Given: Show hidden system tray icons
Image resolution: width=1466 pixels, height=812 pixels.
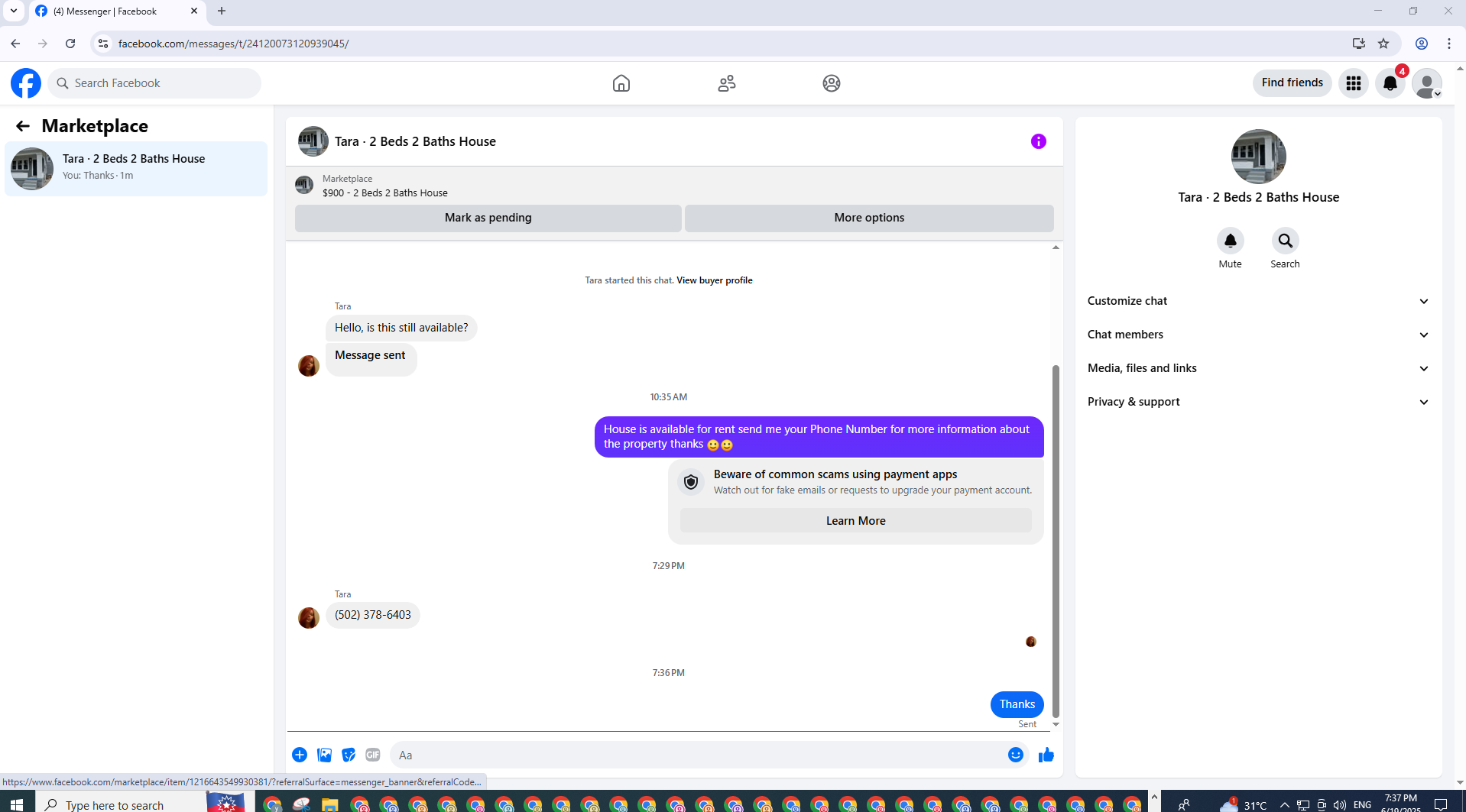Looking at the screenshot, I should [x=1285, y=805].
